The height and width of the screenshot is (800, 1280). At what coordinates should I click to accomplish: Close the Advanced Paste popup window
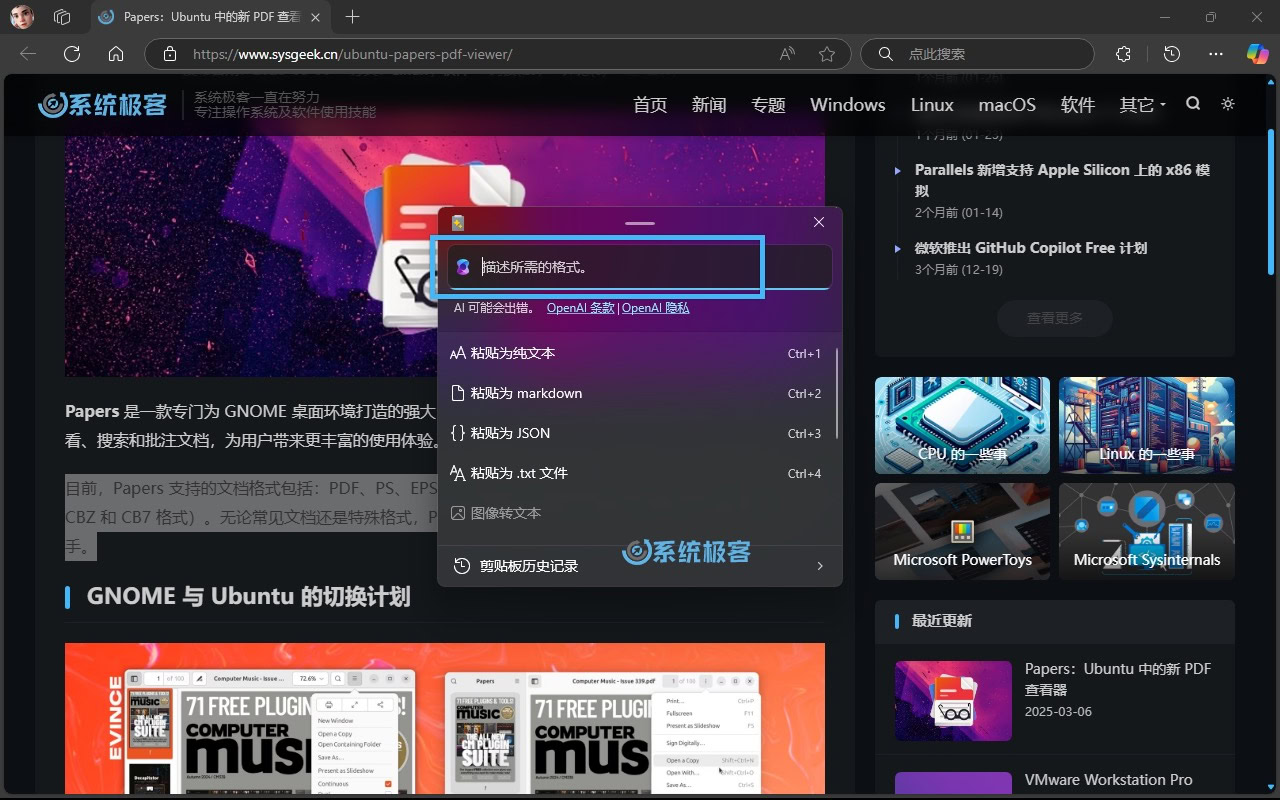819,222
